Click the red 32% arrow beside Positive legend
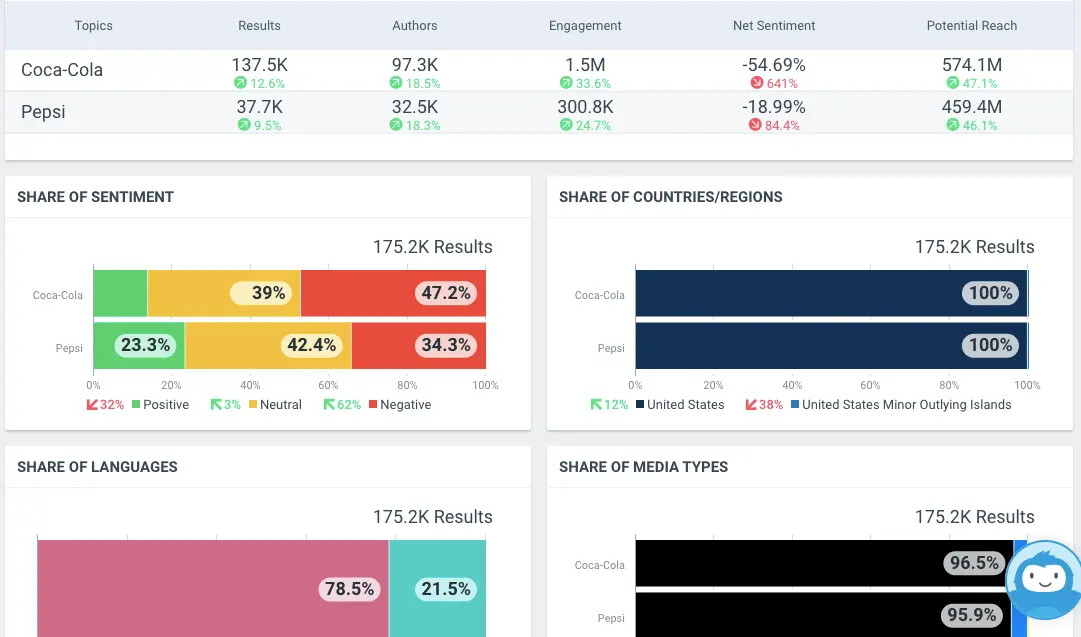 93,405
